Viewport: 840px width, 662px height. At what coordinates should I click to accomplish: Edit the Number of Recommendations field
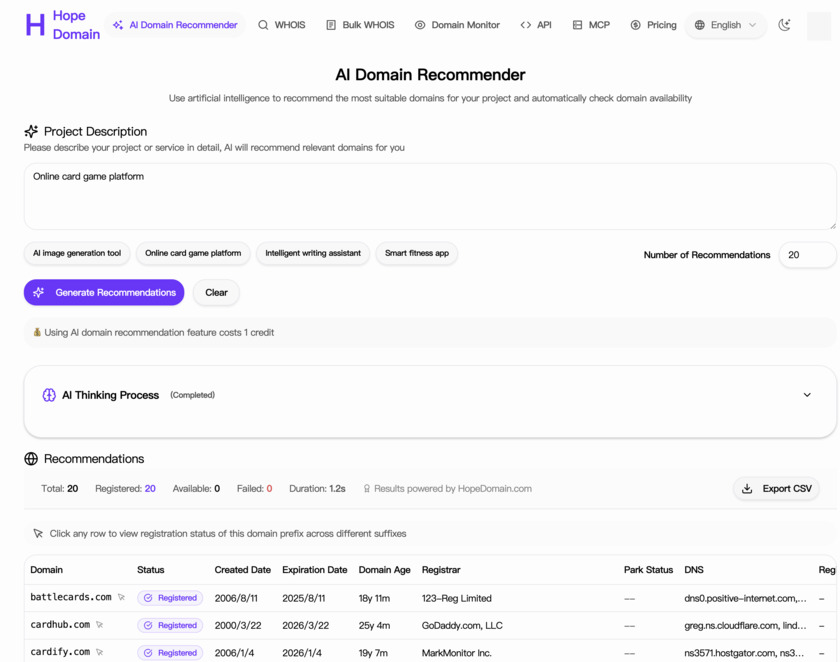pos(806,255)
